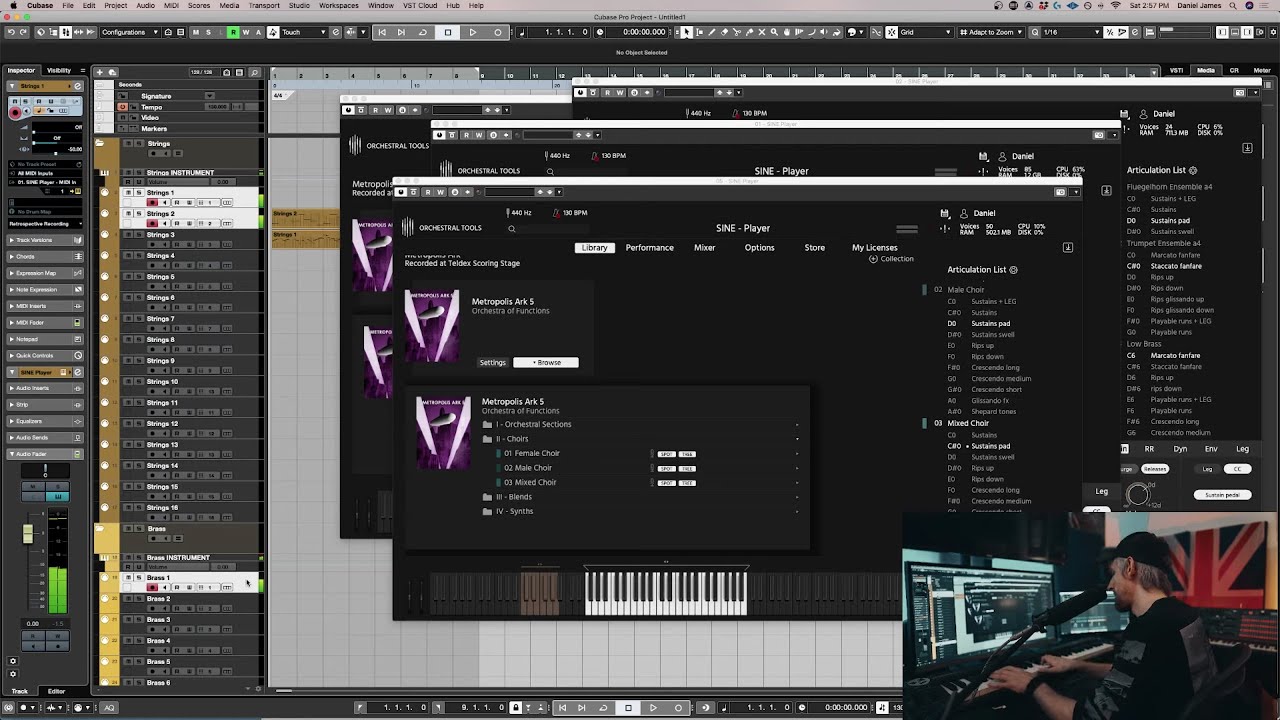Select 01 Female Choir instrument
The height and width of the screenshot is (720, 1280).
pos(532,453)
